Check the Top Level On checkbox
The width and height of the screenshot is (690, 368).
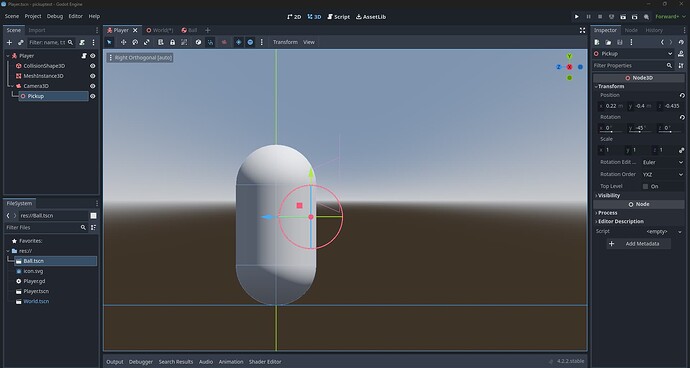point(646,187)
